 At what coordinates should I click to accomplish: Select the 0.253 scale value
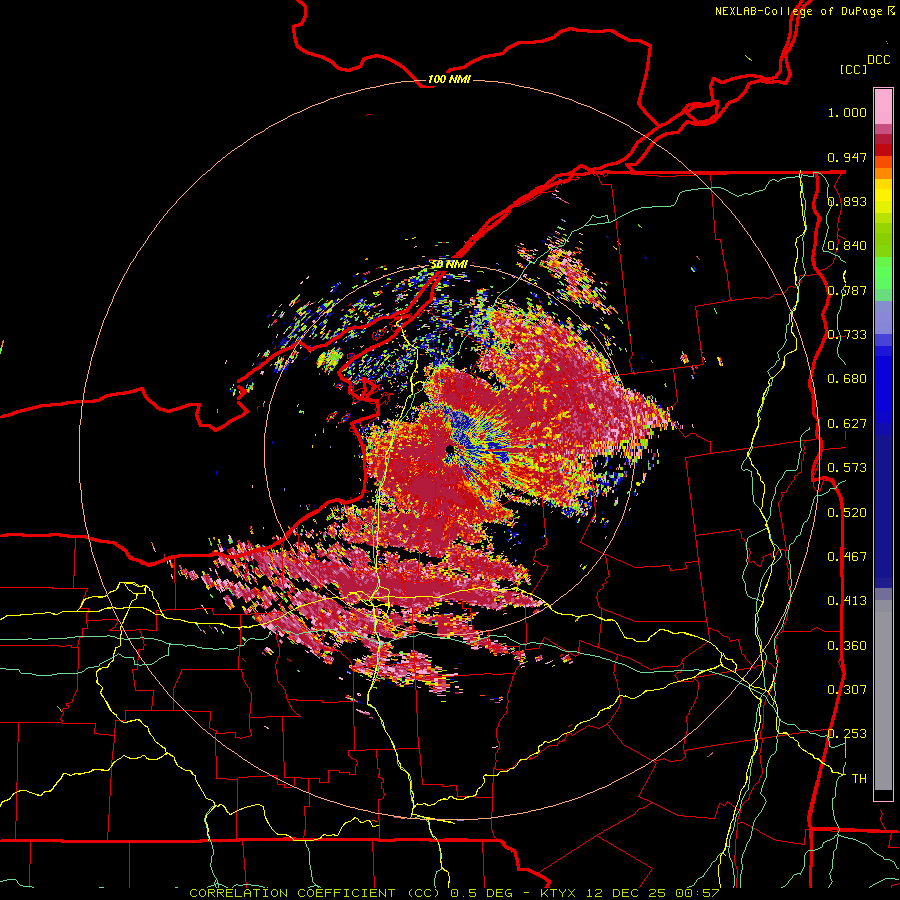[847, 734]
